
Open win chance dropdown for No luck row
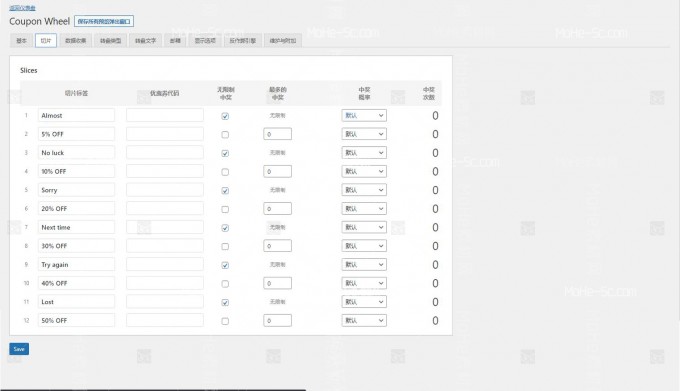[x=364, y=153]
